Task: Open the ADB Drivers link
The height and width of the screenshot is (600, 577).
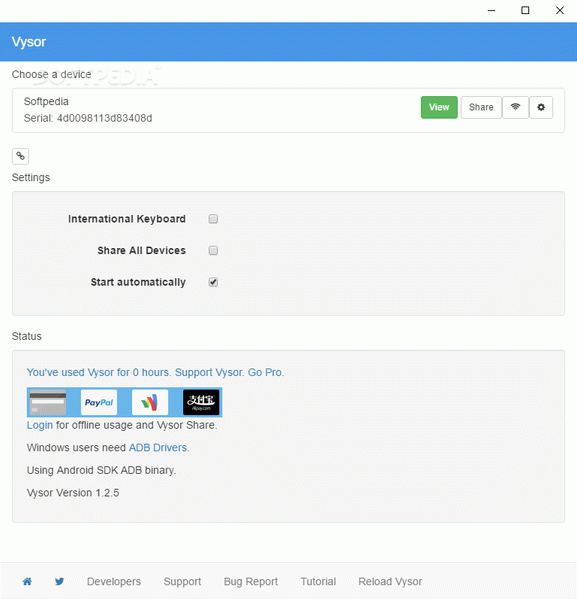Action: pyautogui.click(x=158, y=448)
